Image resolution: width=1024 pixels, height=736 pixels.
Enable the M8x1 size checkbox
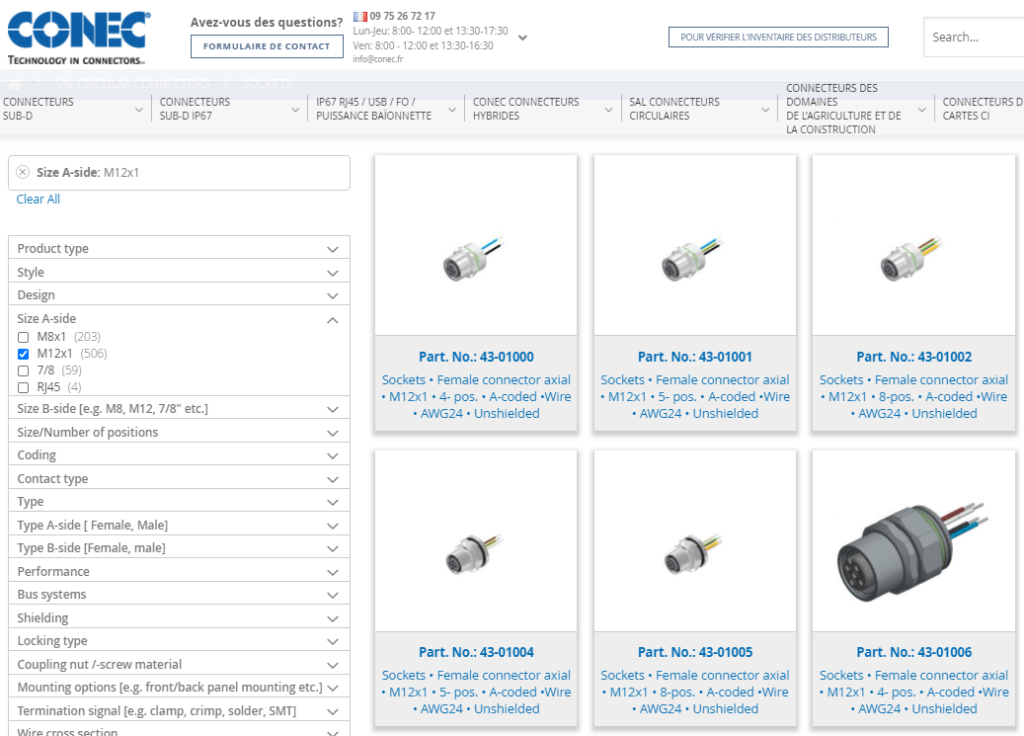pyautogui.click(x=23, y=337)
